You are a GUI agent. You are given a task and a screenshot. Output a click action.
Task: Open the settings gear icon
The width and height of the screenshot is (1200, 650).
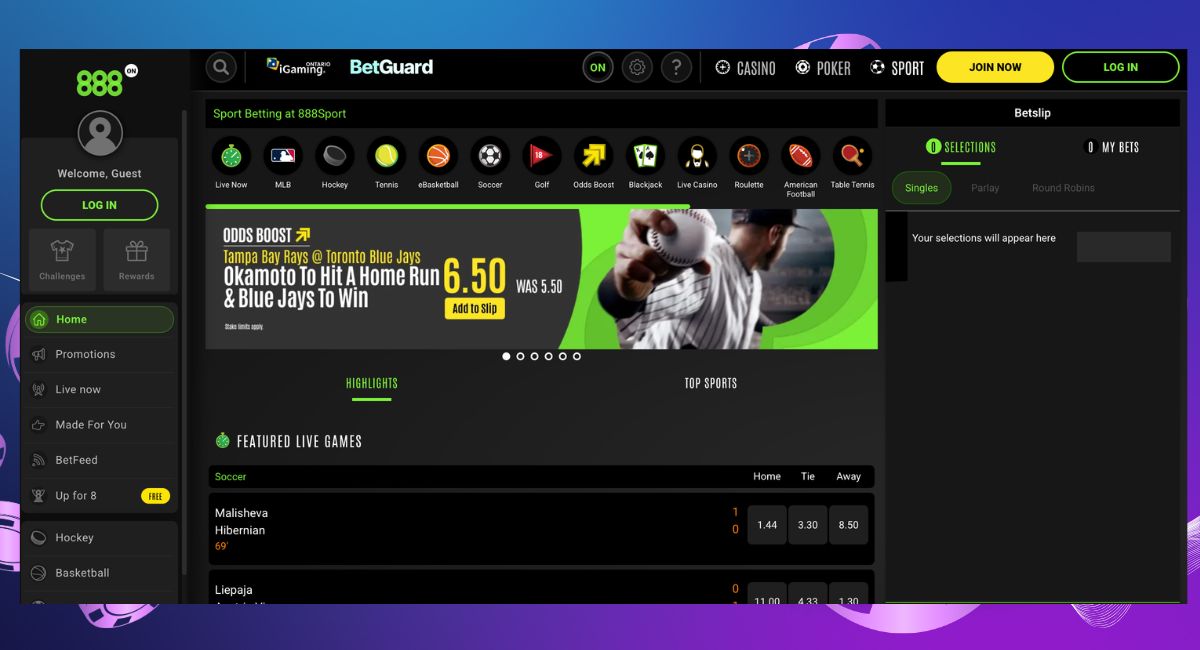coord(637,68)
